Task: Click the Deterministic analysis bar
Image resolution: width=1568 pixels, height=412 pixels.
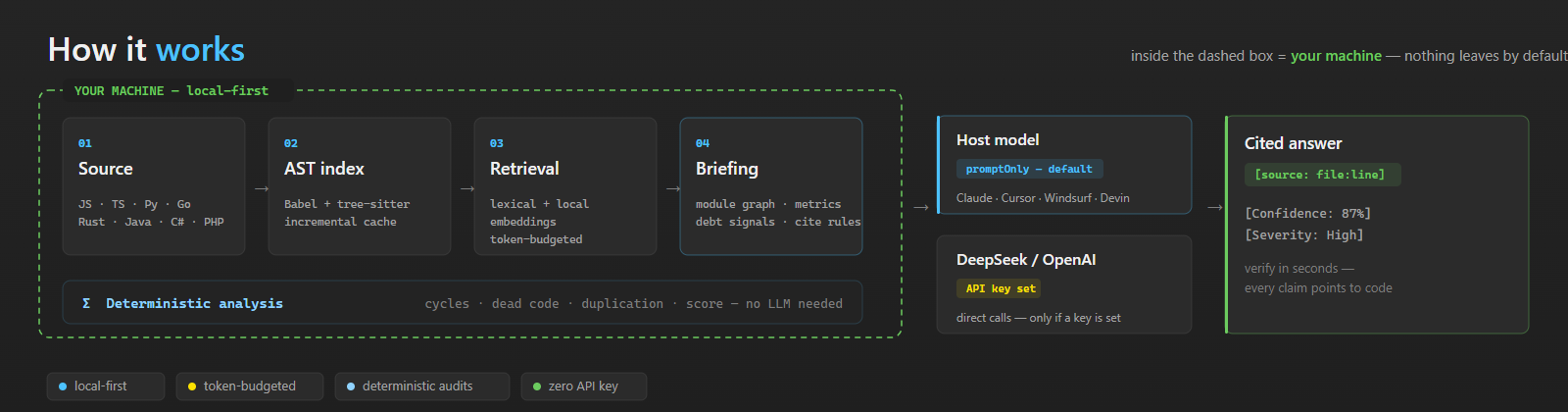Action: tap(463, 303)
